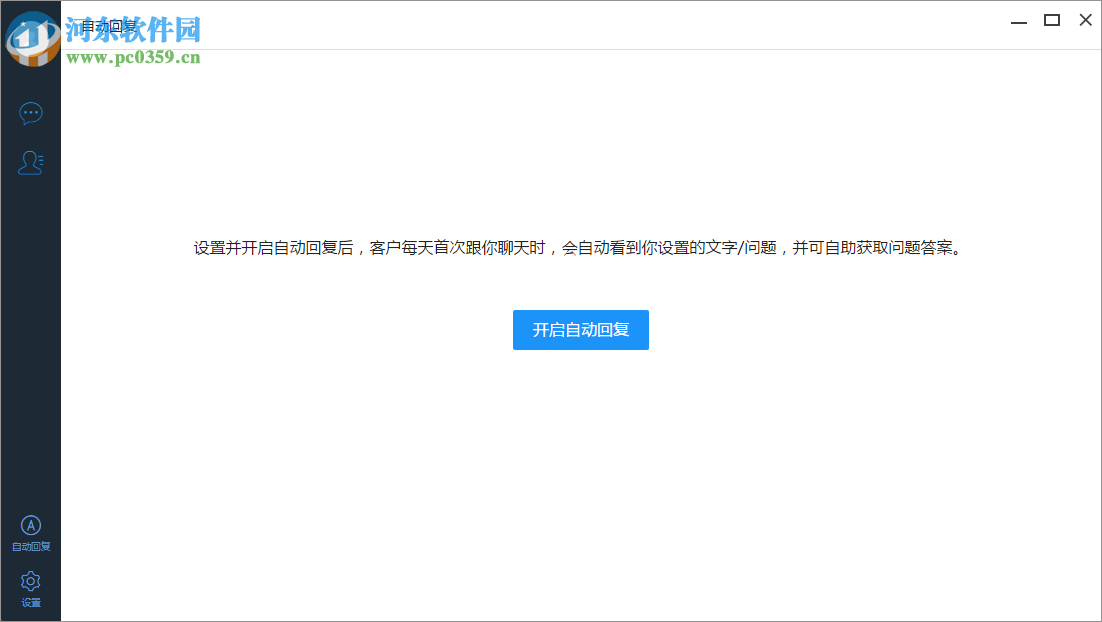Close the 自动回复 window
This screenshot has width=1102, height=622.
coord(1085,20)
